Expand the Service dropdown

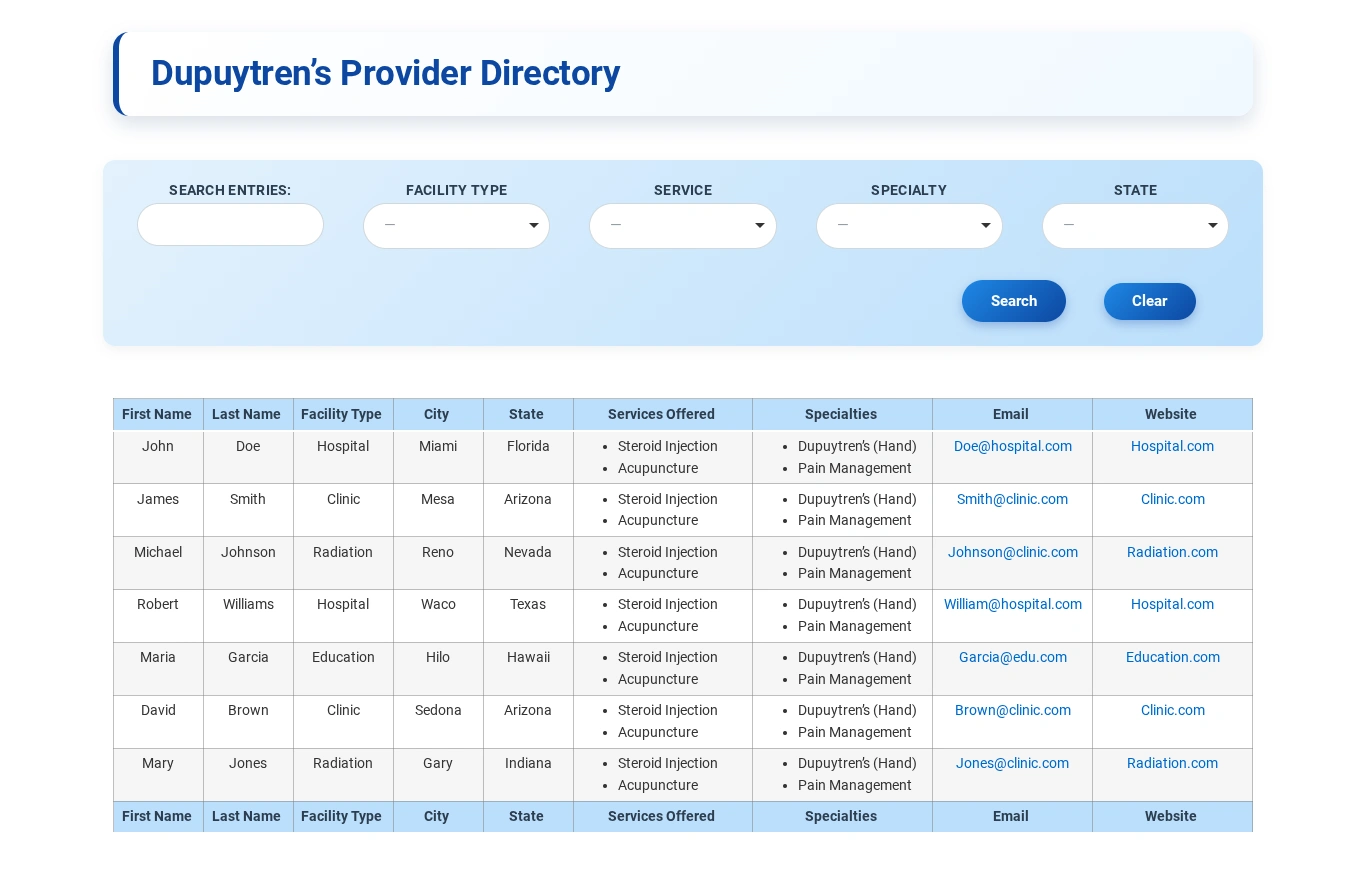[683, 226]
